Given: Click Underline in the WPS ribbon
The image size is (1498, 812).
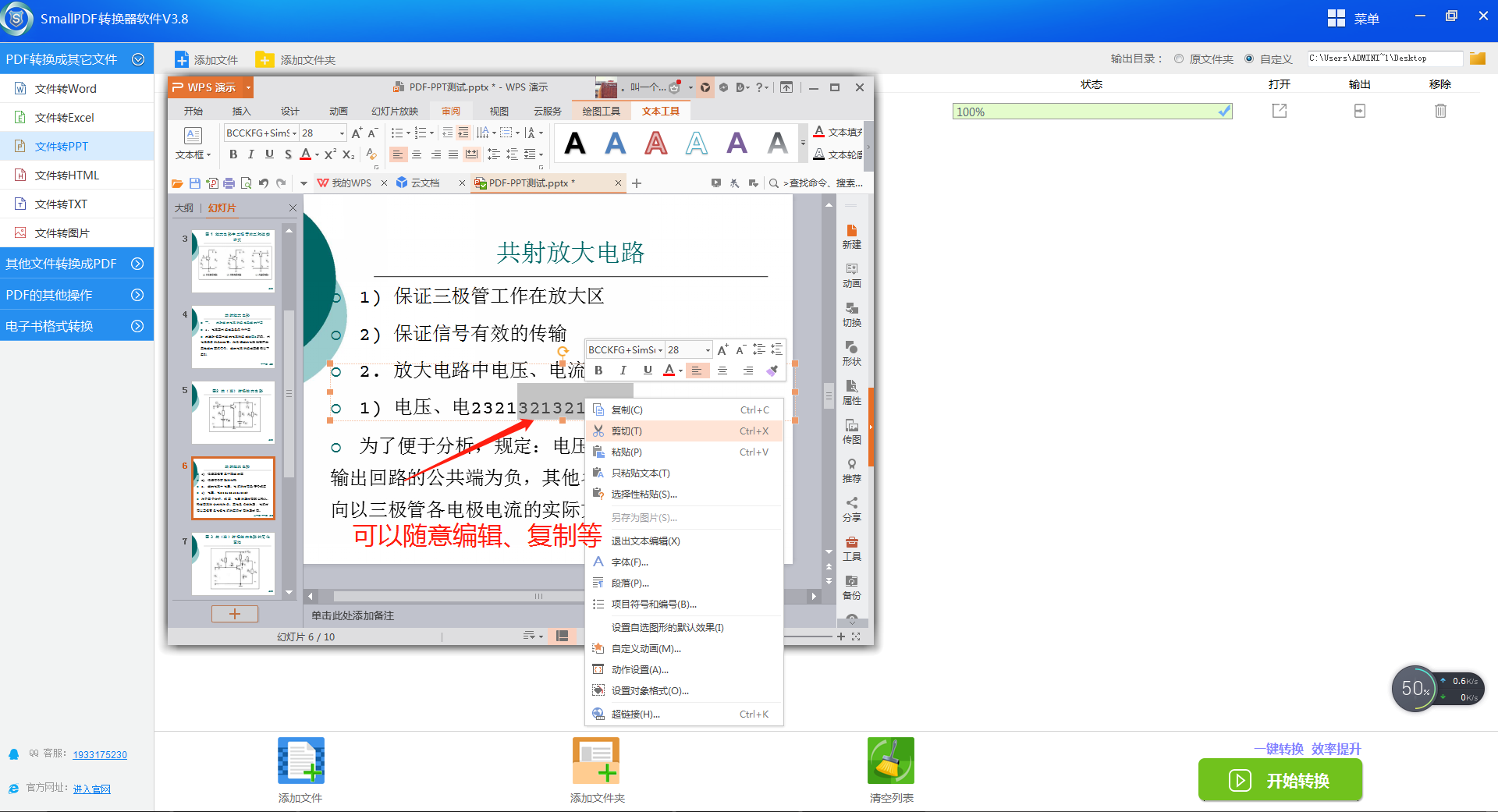Looking at the screenshot, I should point(269,154).
